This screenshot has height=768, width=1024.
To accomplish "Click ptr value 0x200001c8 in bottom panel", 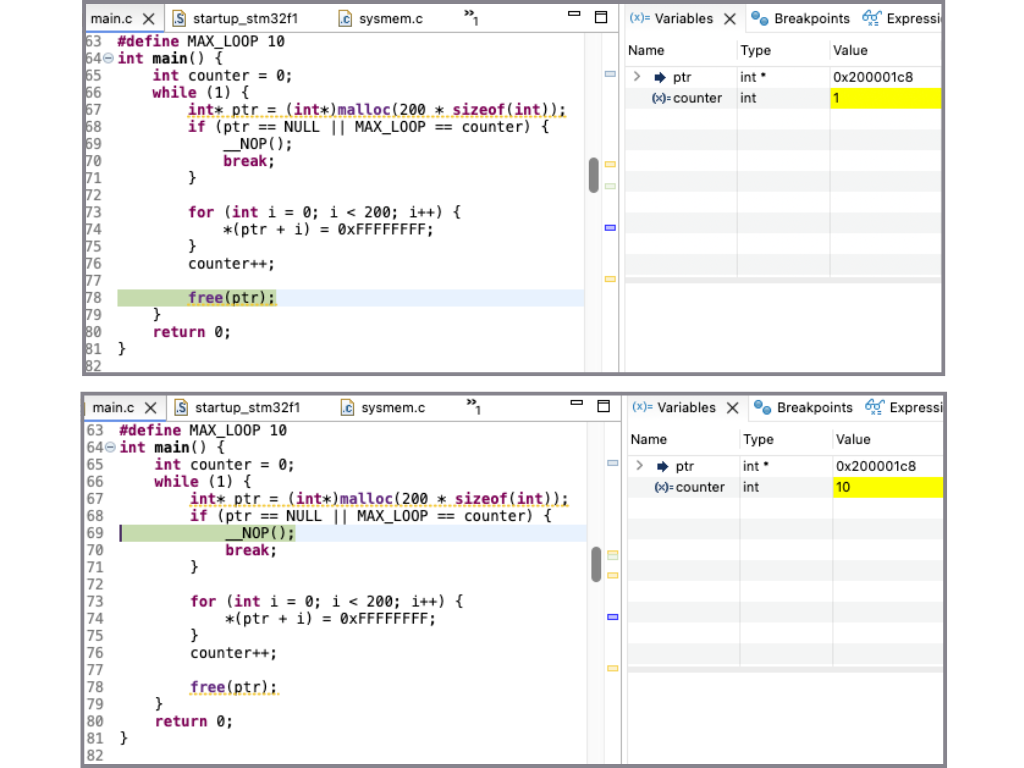I will pyautogui.click(x=876, y=466).
